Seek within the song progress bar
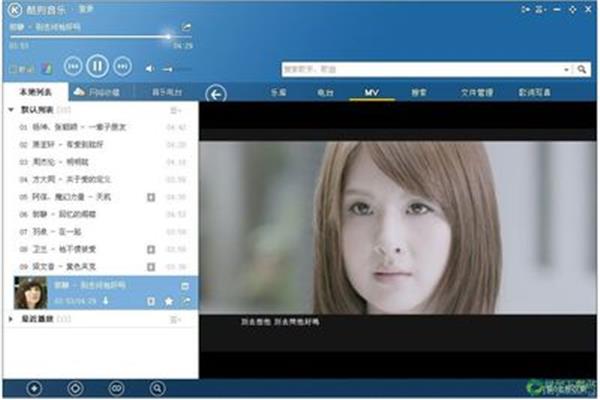 tap(101, 37)
